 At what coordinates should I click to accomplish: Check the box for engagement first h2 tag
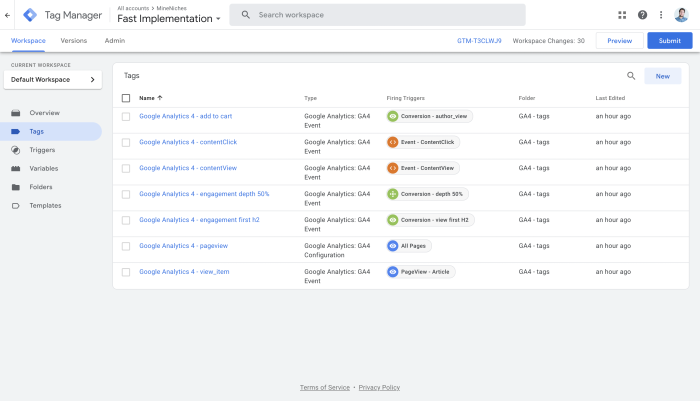point(126,220)
